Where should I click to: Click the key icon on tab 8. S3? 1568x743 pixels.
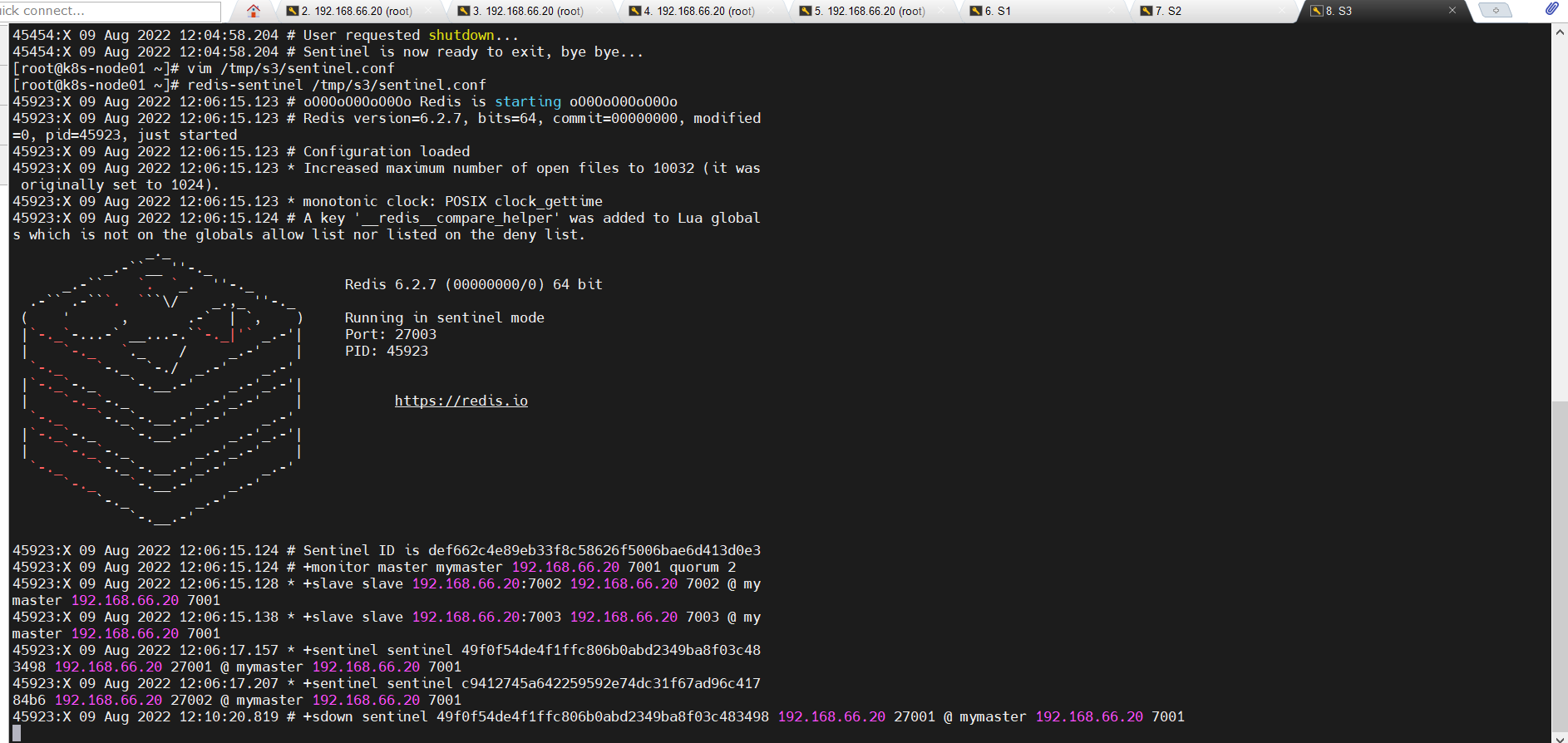tap(1317, 11)
